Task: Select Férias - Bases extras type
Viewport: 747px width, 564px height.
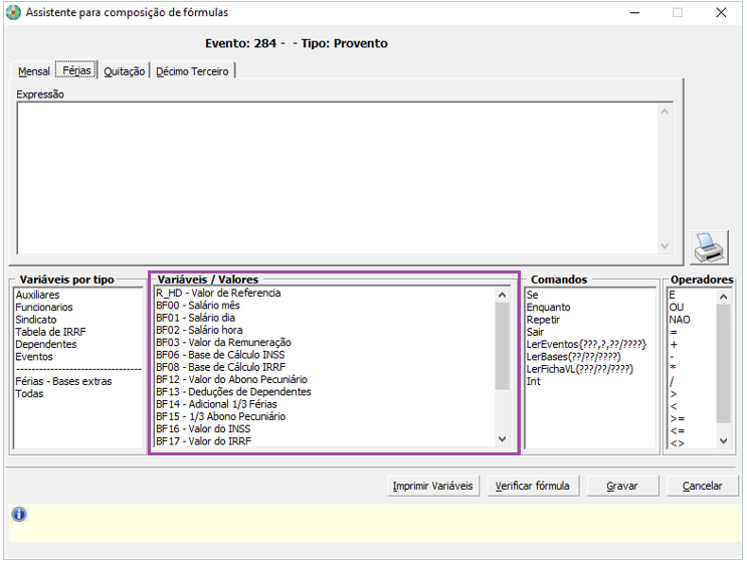Action: [x=63, y=382]
